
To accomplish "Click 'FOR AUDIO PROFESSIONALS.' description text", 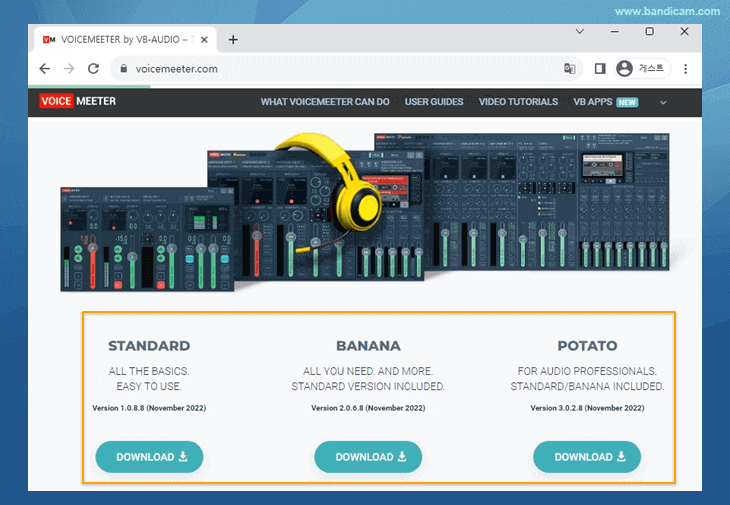I will tap(587, 371).
